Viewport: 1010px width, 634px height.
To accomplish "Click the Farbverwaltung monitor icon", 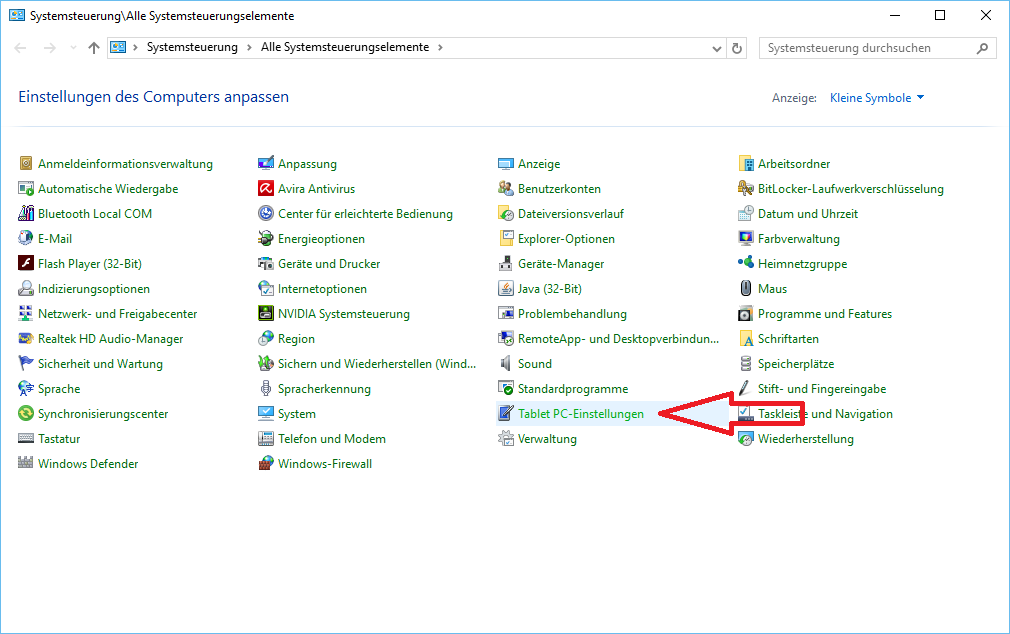I will 746,238.
